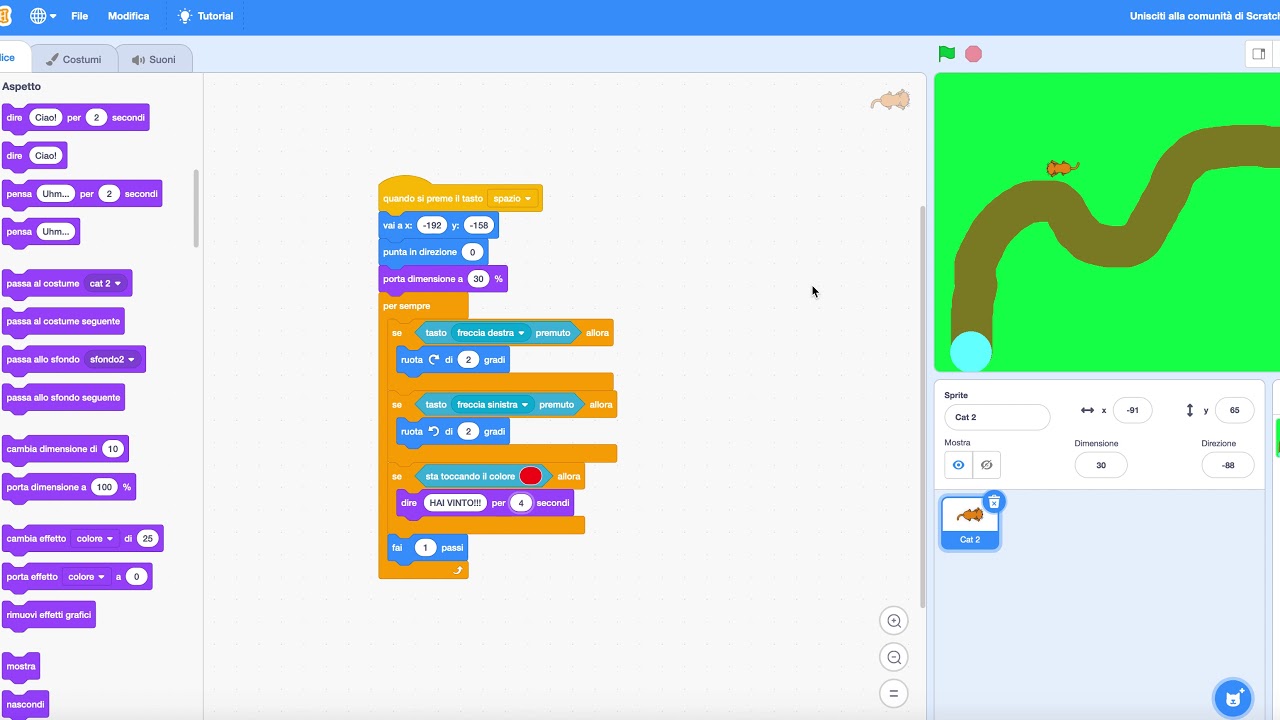
Task: Zoom out of the code workspace
Action: pyautogui.click(x=894, y=657)
